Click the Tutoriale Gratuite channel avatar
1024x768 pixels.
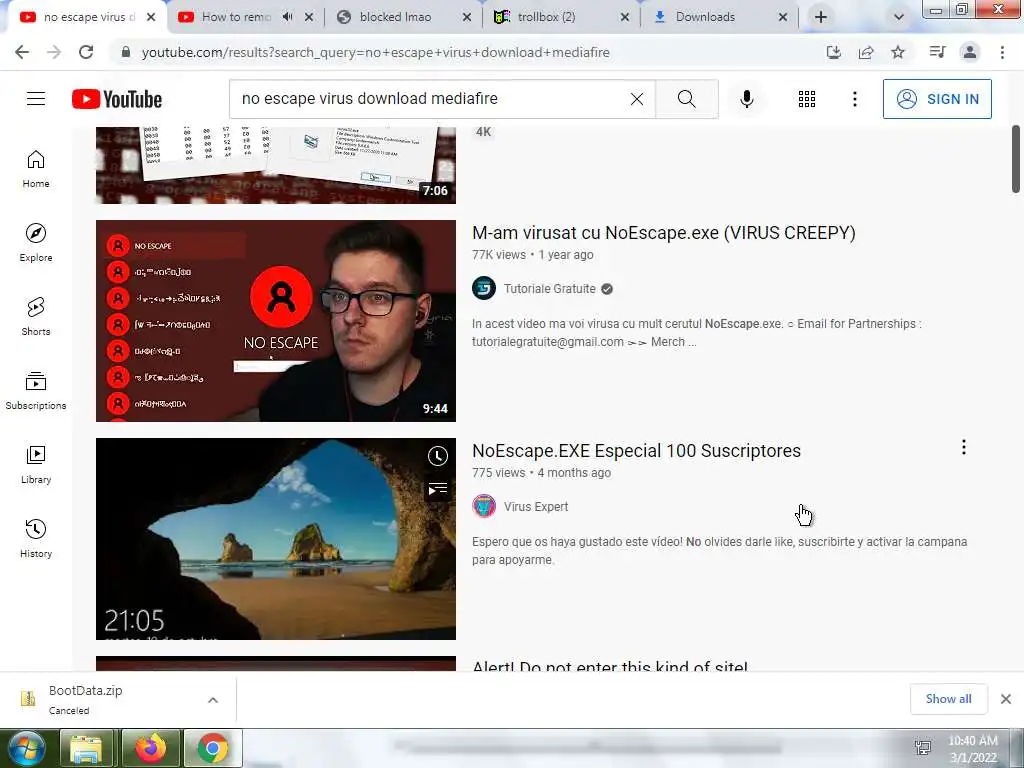click(x=484, y=288)
